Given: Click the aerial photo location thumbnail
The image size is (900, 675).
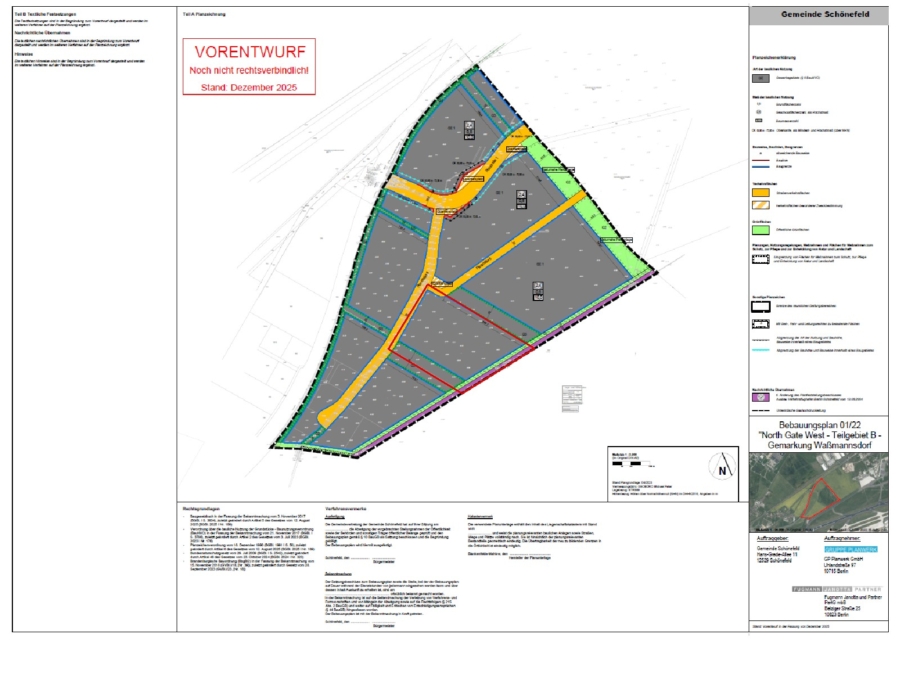Looking at the screenshot, I should tap(818, 492).
